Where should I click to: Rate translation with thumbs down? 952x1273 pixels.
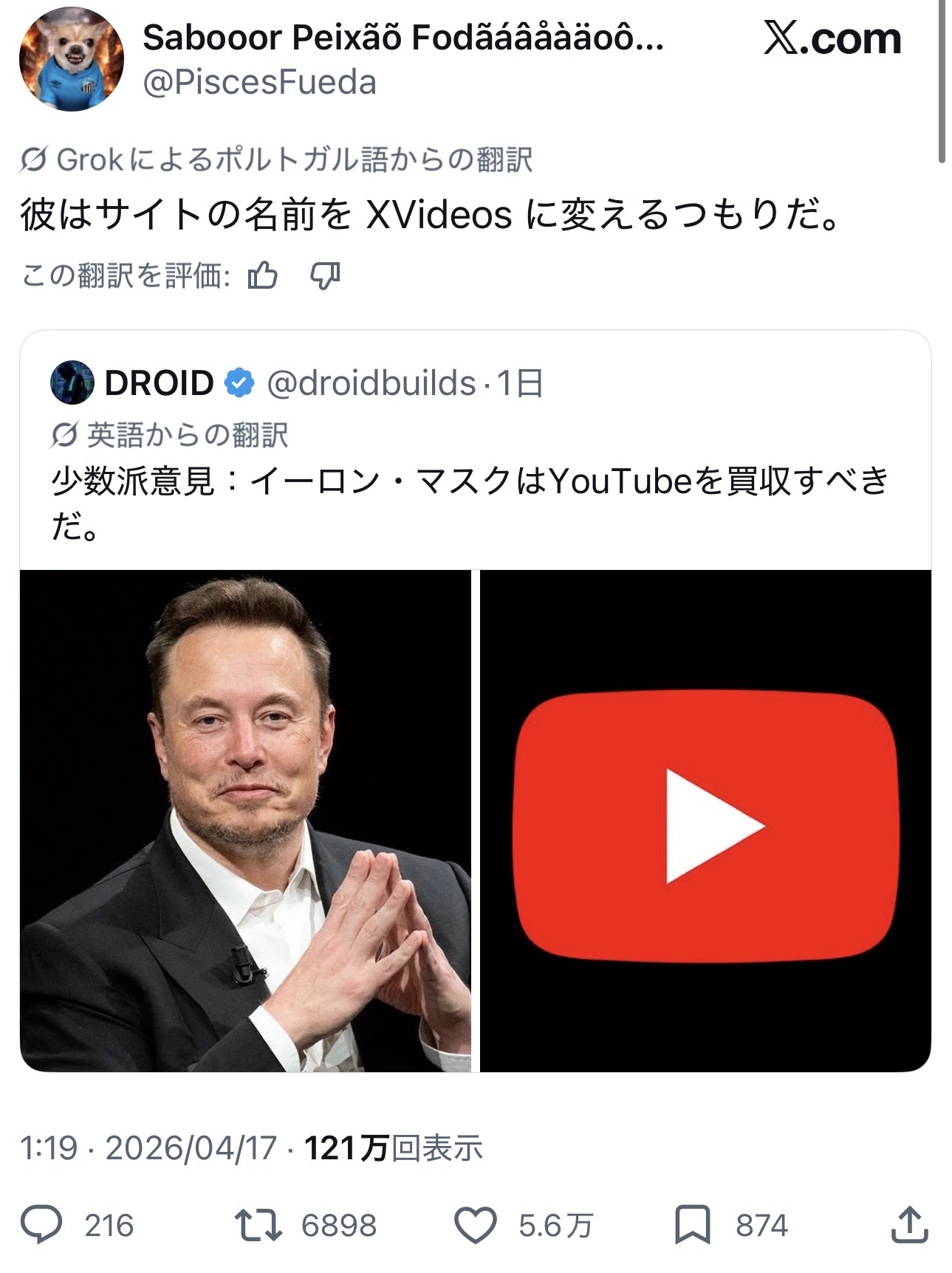pos(325,276)
